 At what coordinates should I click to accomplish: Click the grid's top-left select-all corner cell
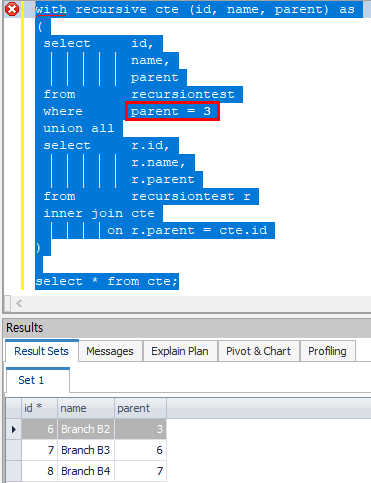coord(14,408)
